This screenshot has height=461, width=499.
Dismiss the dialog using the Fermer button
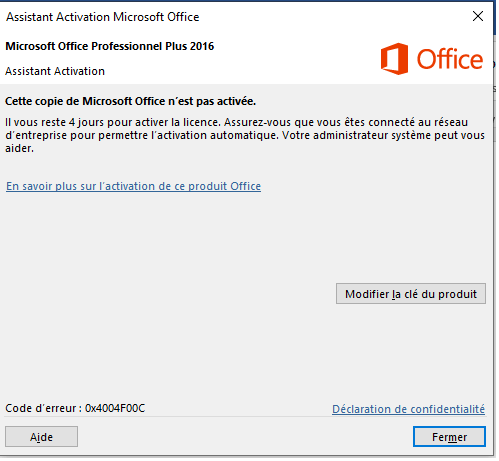tap(449, 437)
